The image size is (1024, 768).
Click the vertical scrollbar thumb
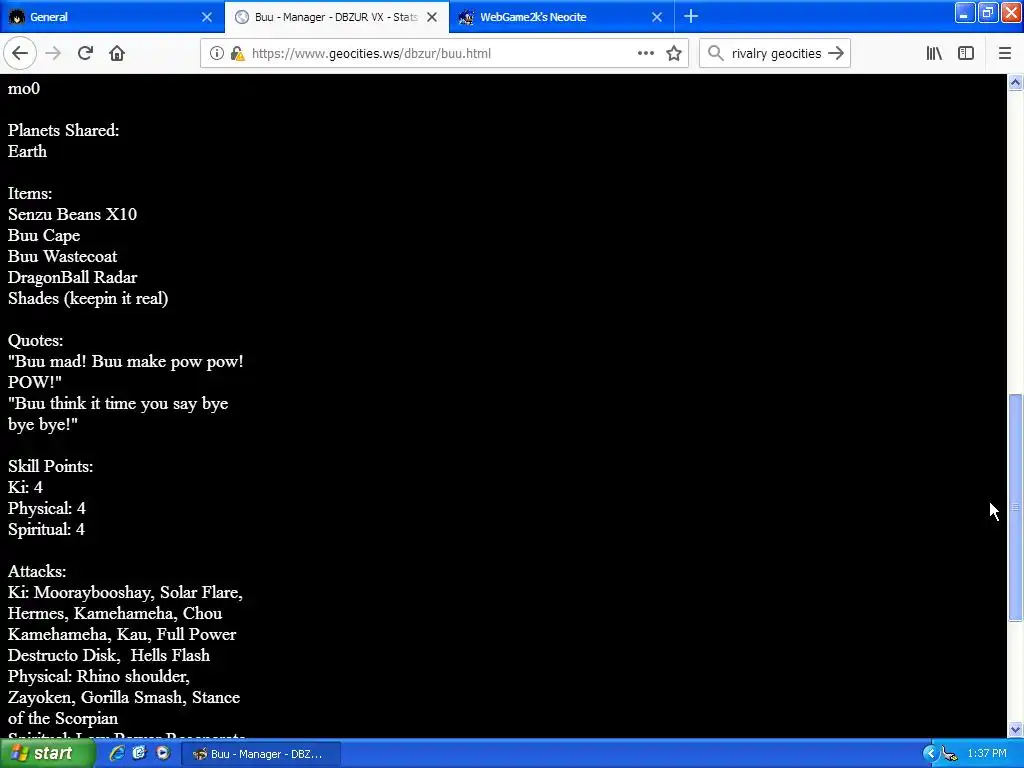1015,507
